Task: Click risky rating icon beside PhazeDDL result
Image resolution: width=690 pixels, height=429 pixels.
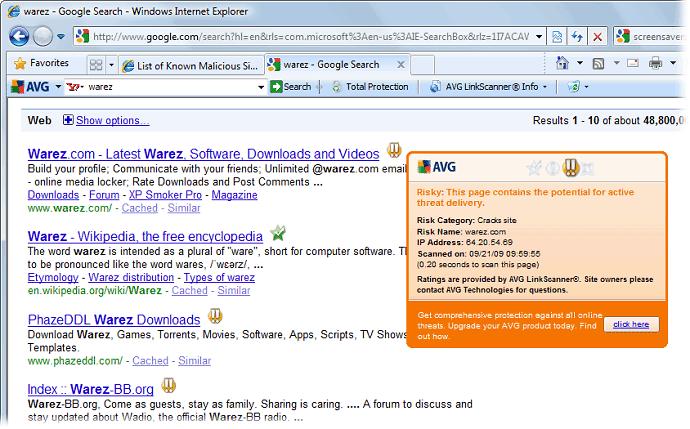Action: pos(215,316)
